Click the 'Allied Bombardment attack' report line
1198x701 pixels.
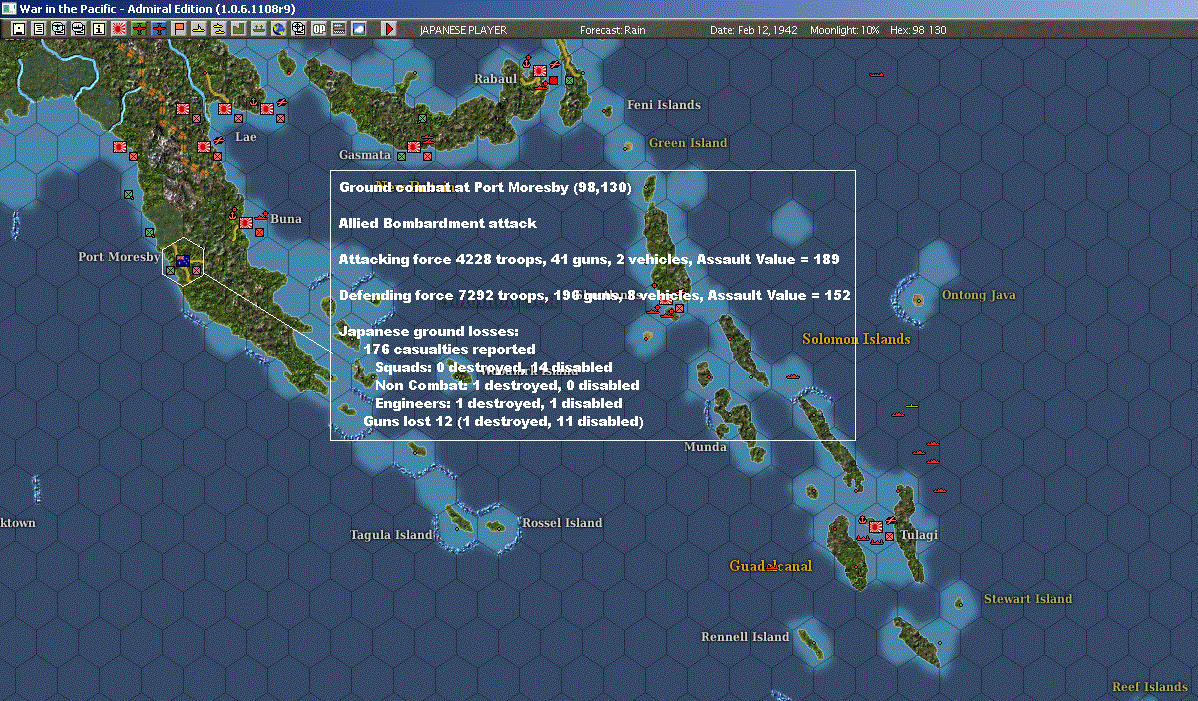[437, 223]
